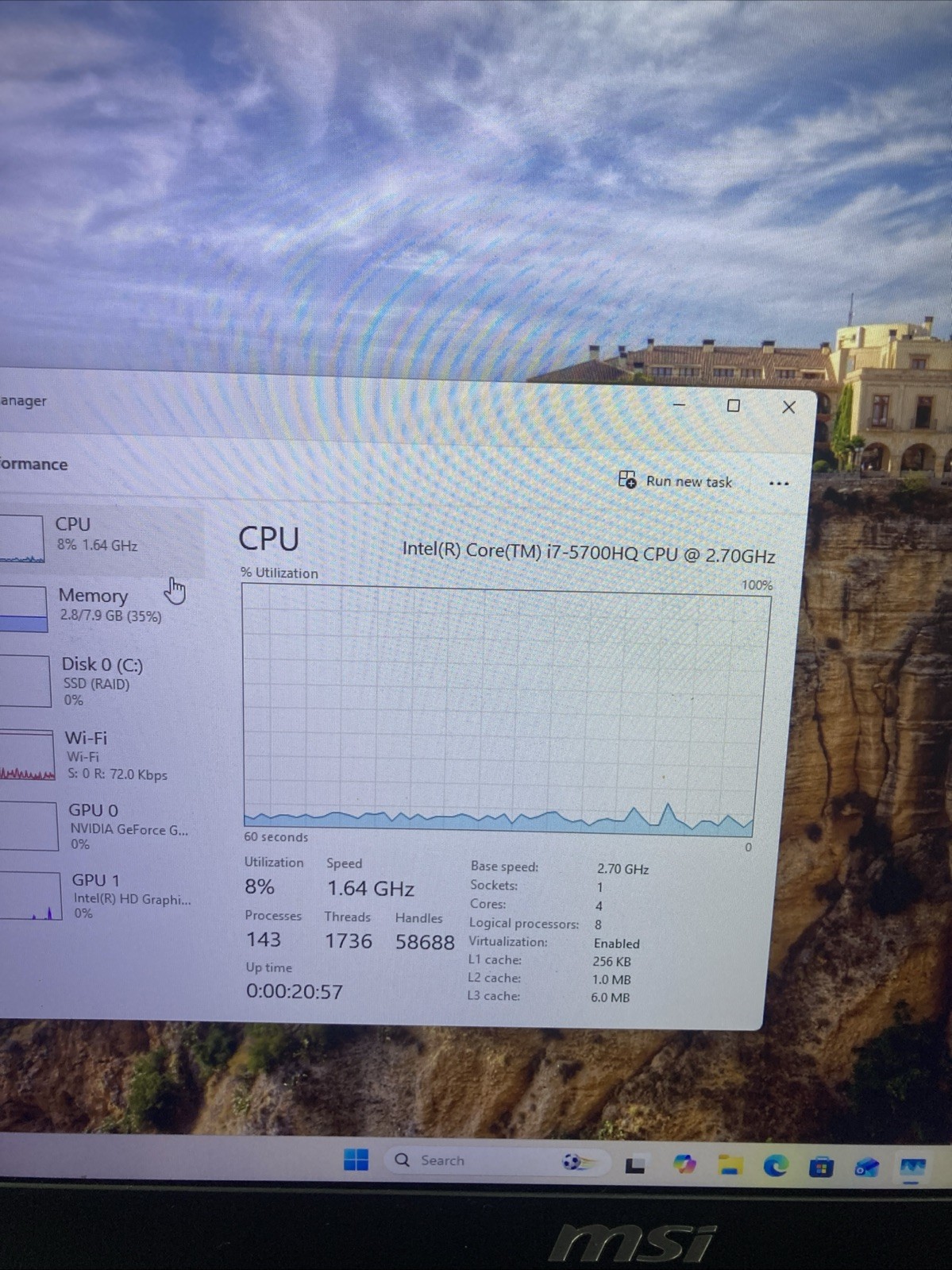
Task: Click the Intel Core i7-5700HQ processor name
Action: 588,552
